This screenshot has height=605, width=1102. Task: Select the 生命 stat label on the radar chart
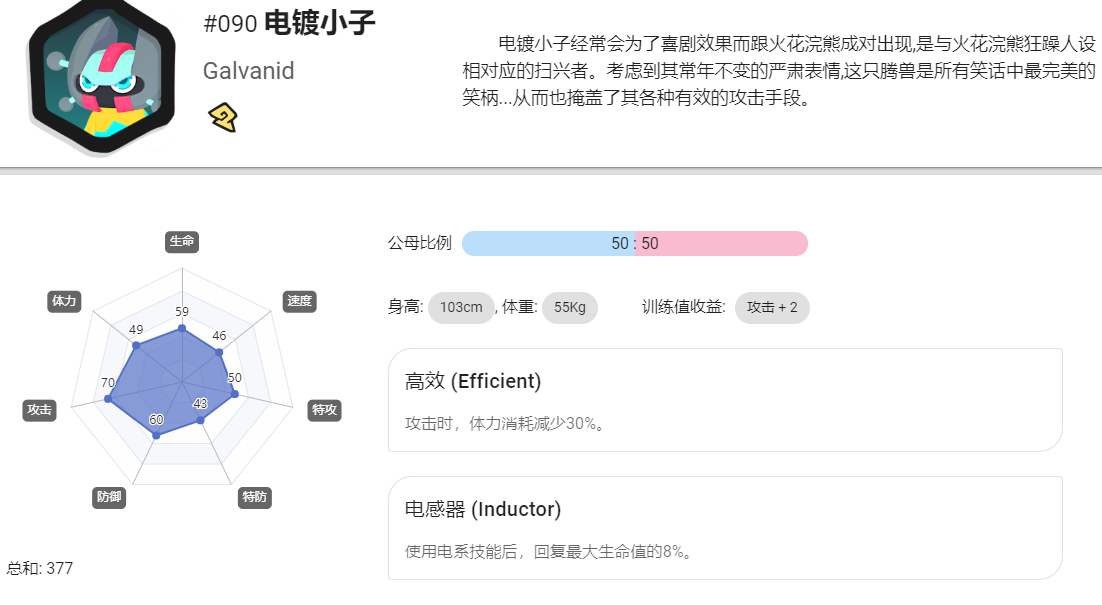click(x=182, y=241)
